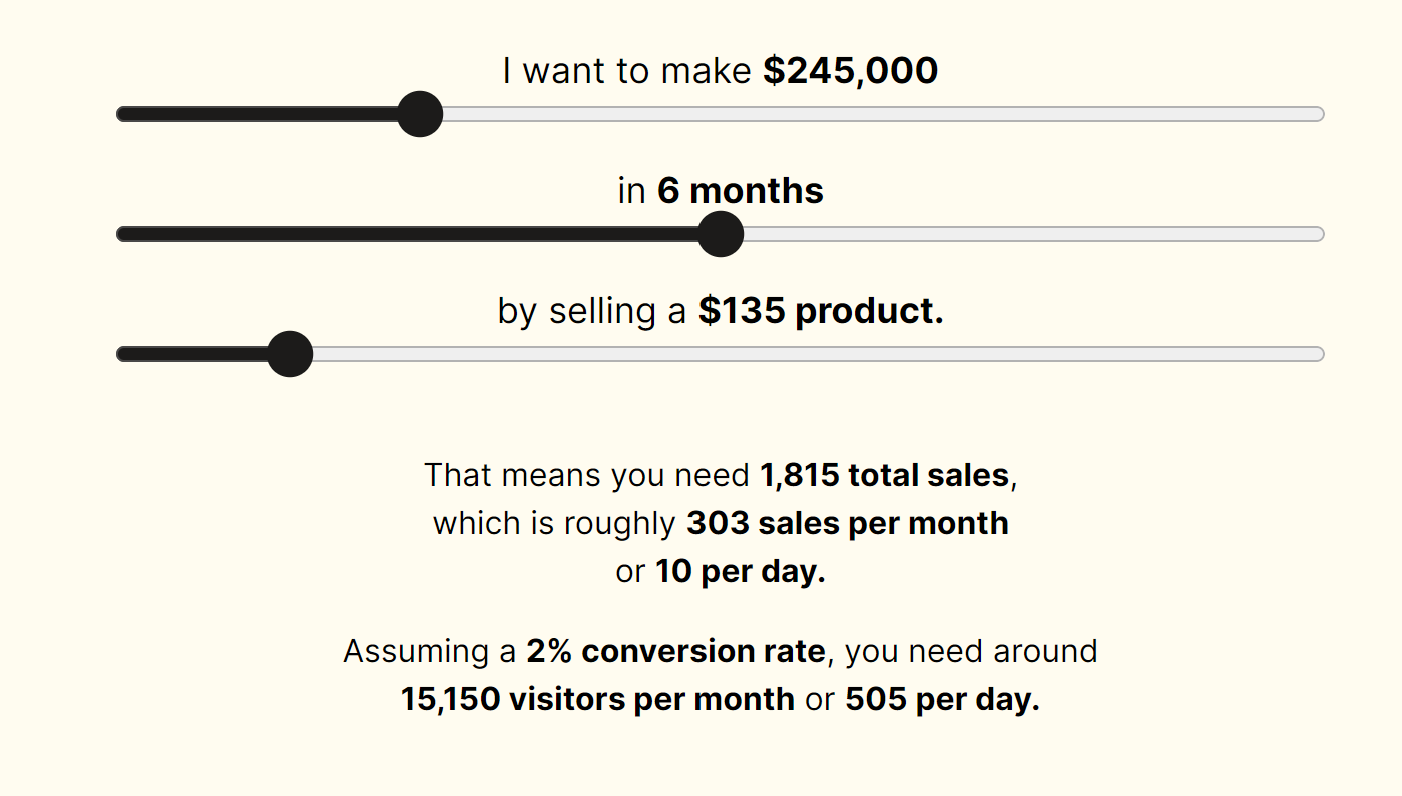The image size is (1402, 796).
Task: Click '303 sales per month' text
Action: click(847, 523)
